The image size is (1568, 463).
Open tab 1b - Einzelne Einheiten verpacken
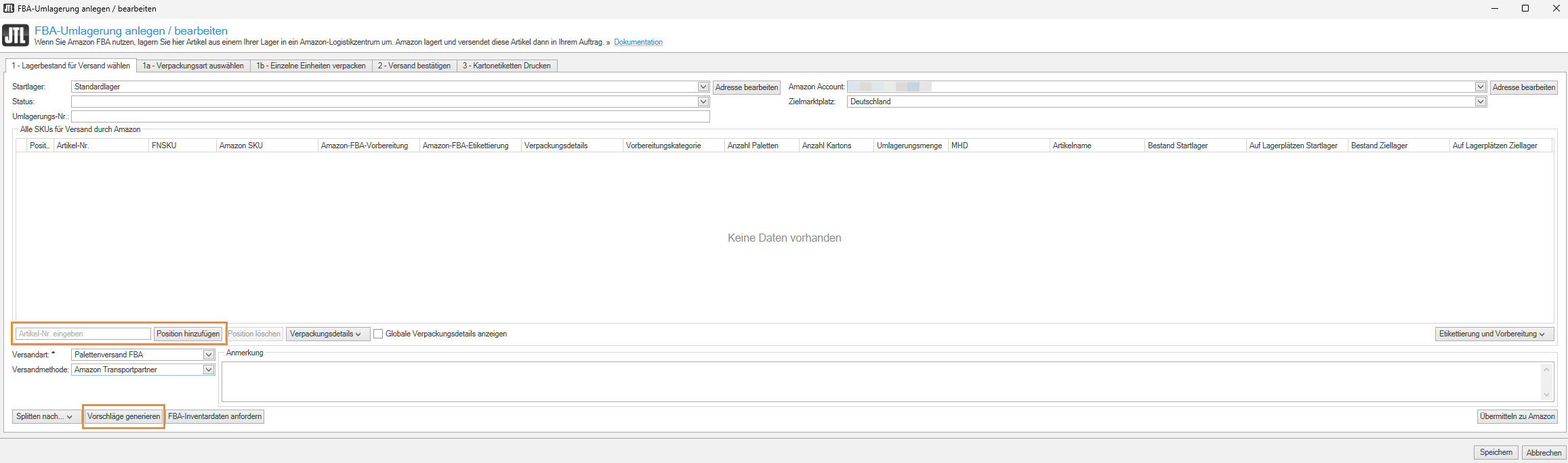pos(310,66)
